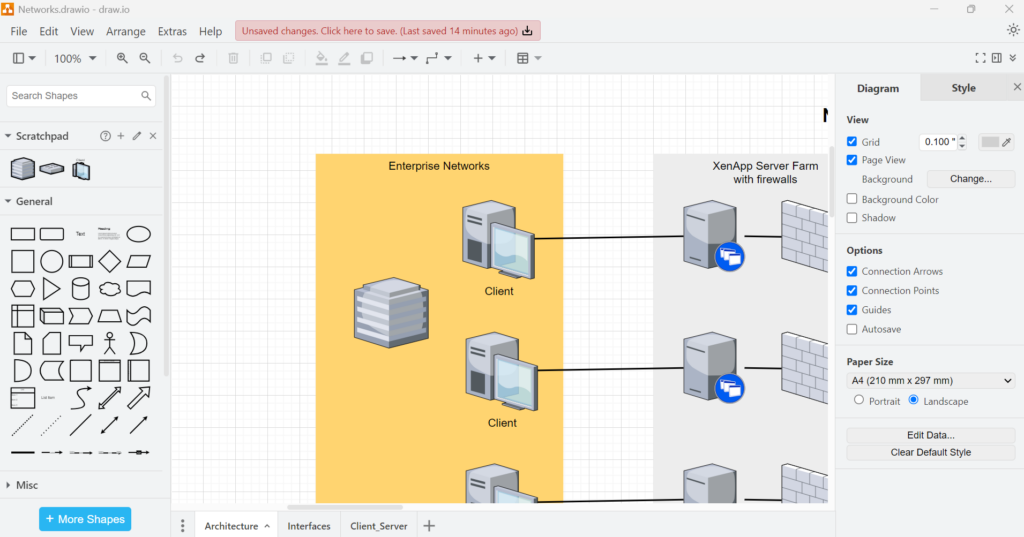This screenshot has height=537, width=1024.
Task: Switch to the Interfaces page tab
Action: (309, 526)
